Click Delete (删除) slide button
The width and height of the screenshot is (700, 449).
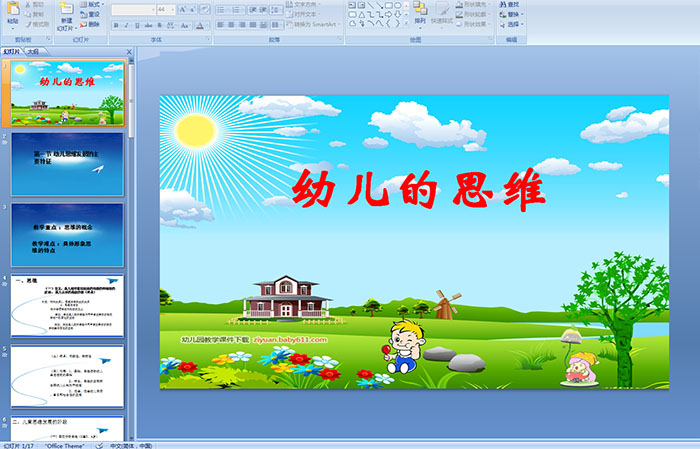point(90,24)
